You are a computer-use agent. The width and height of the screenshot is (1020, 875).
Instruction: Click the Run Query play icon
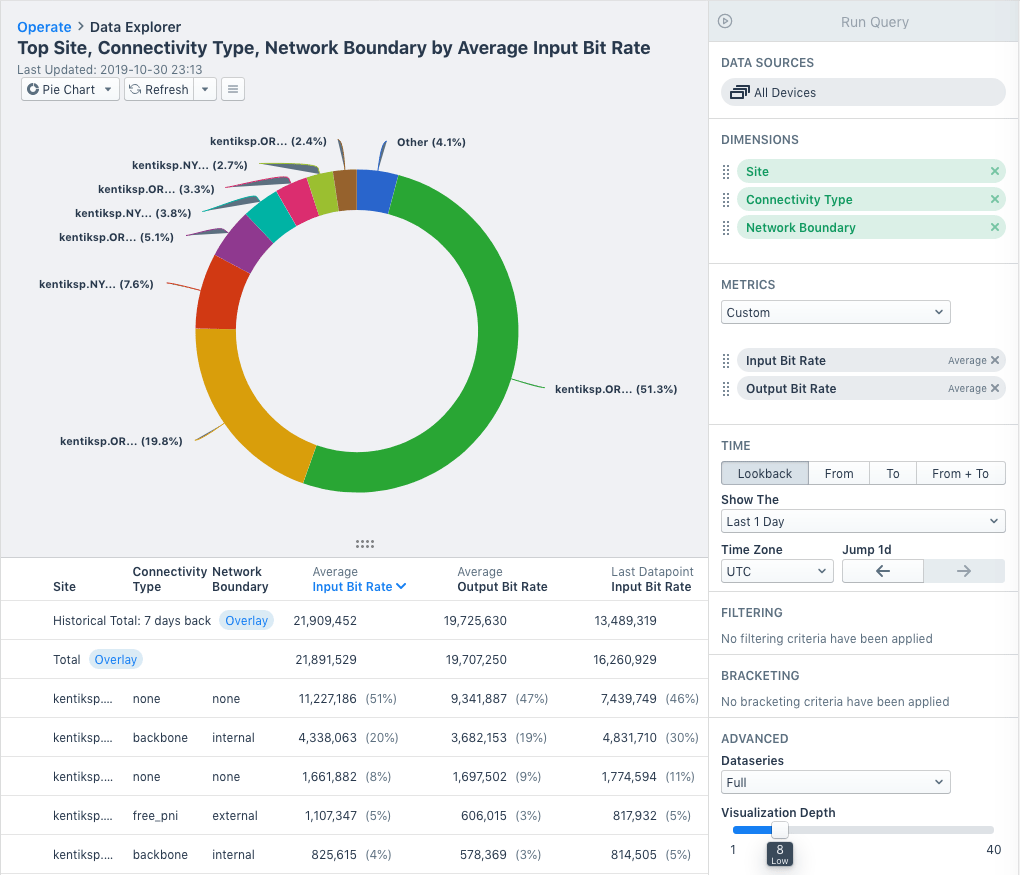723,21
